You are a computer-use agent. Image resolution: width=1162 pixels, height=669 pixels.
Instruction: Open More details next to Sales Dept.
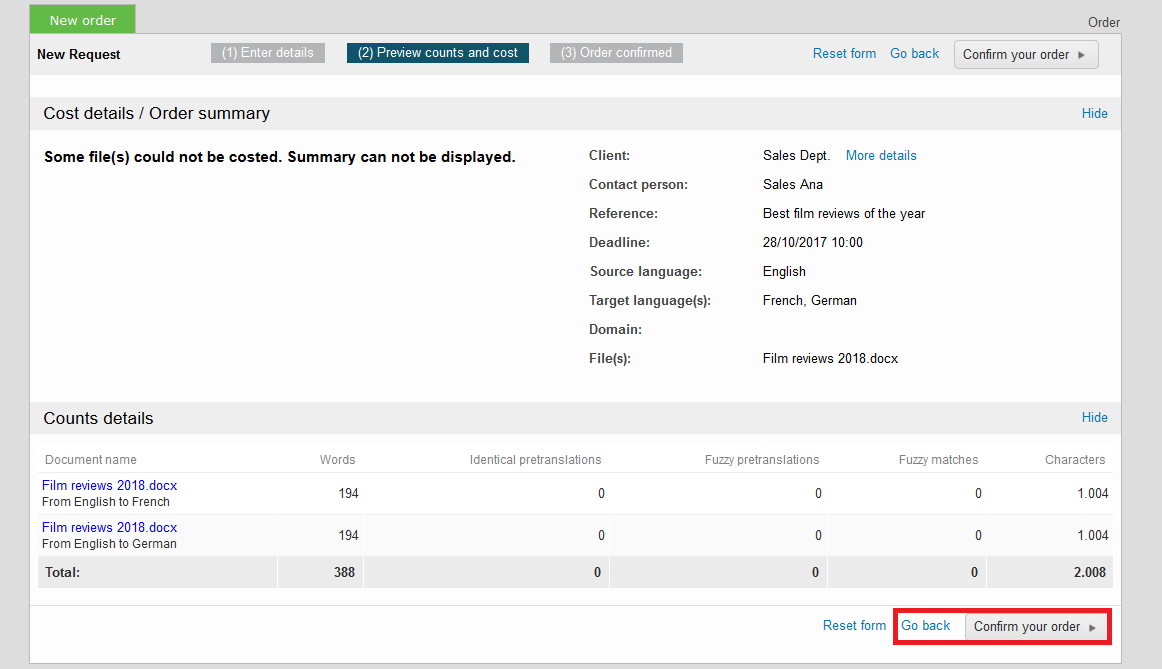click(880, 156)
